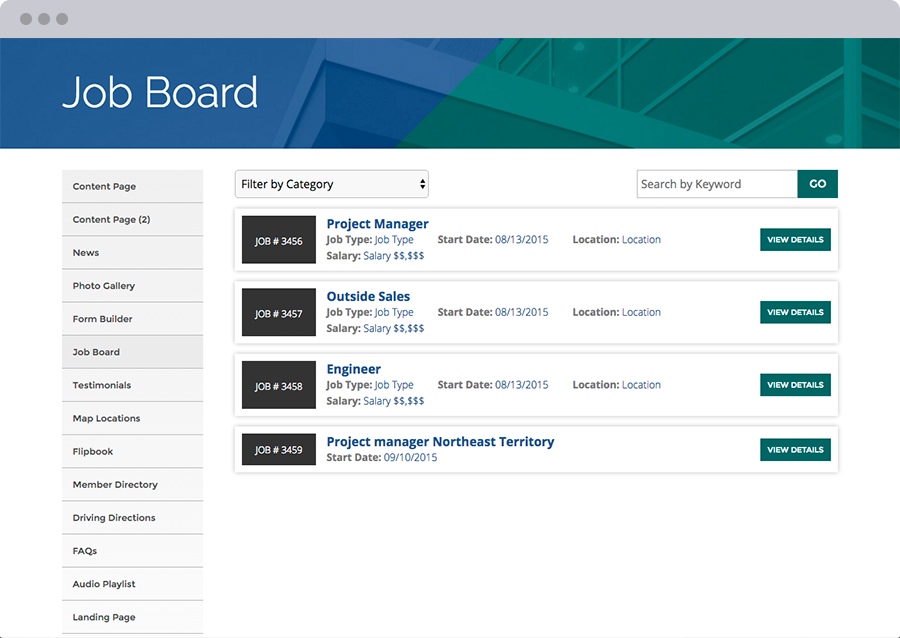900x638 pixels.
Task: View details for Engineer job
Action: click(x=795, y=385)
